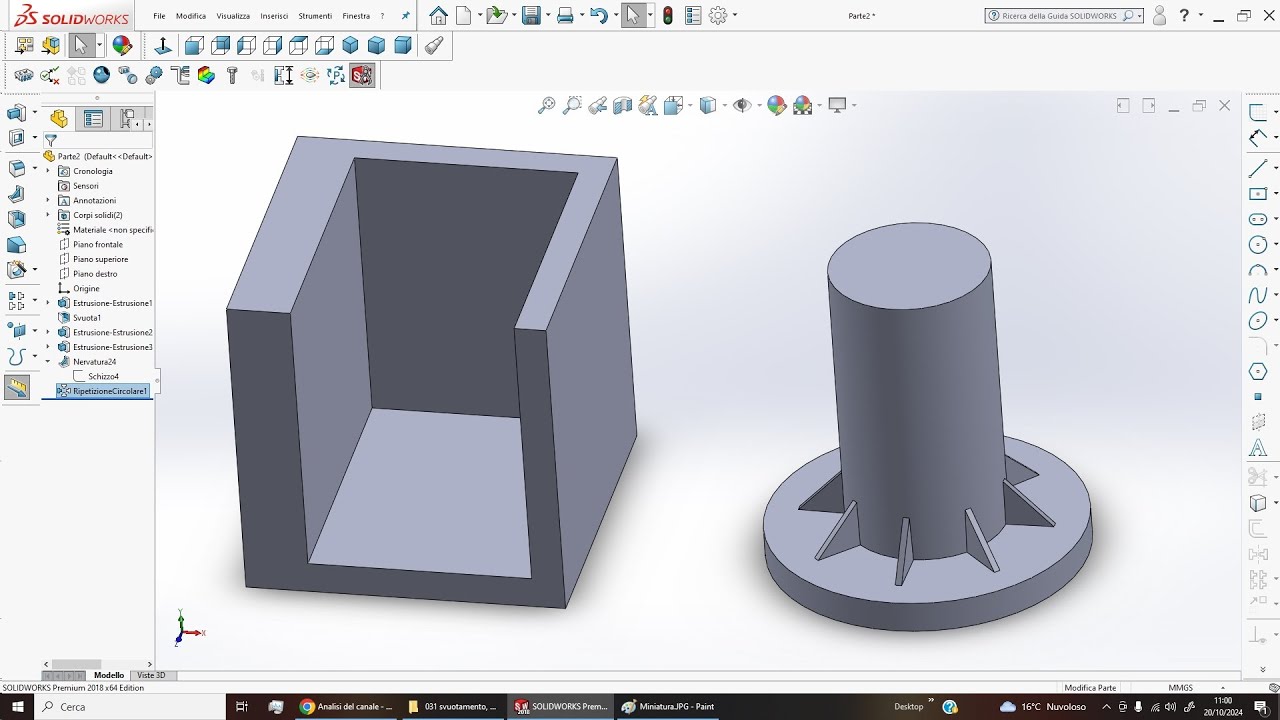Image resolution: width=1280 pixels, height=720 pixels.
Task: Click the Shell feature icon in the left sidebar
Action: (x=17, y=219)
